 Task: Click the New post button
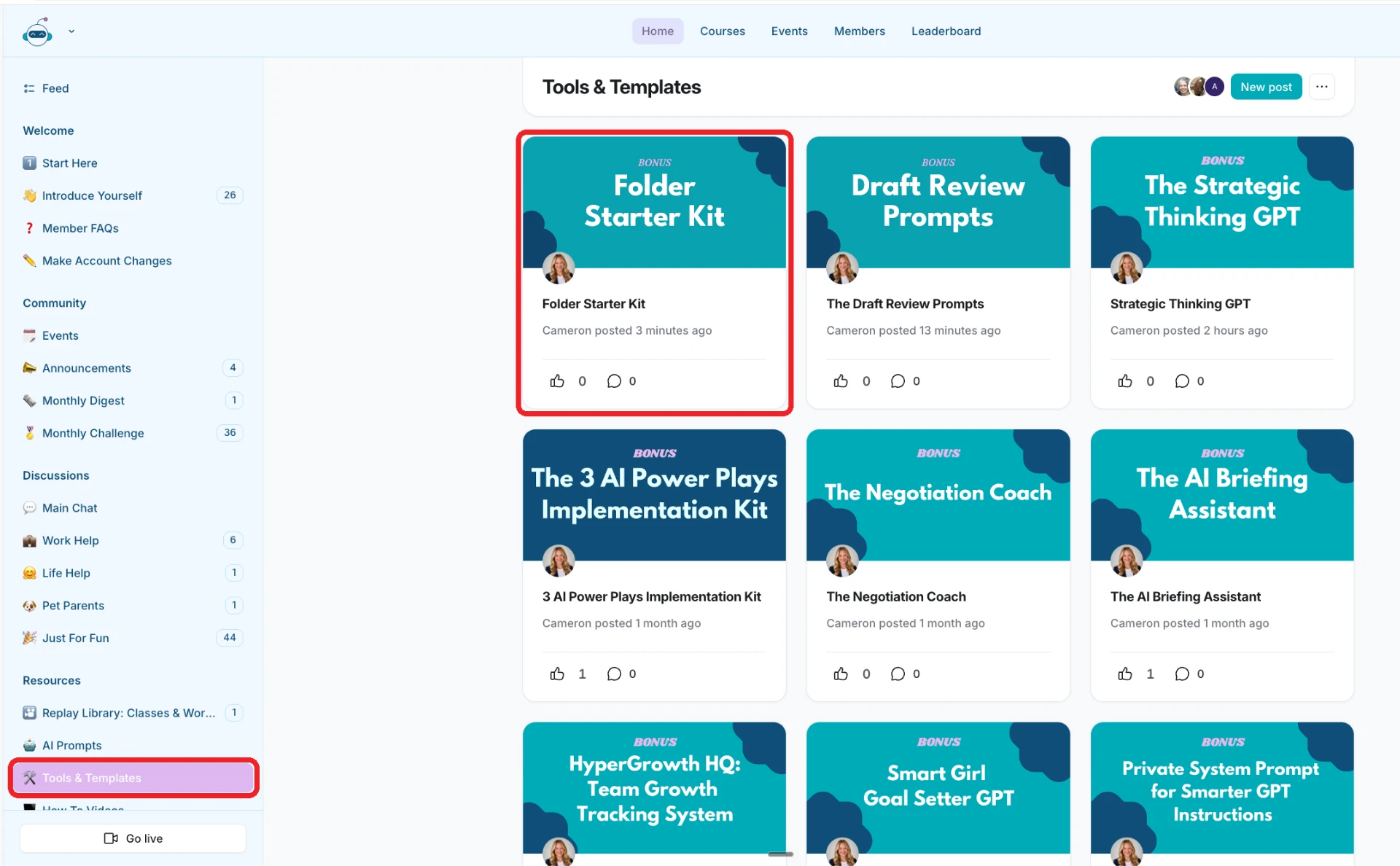tap(1266, 87)
